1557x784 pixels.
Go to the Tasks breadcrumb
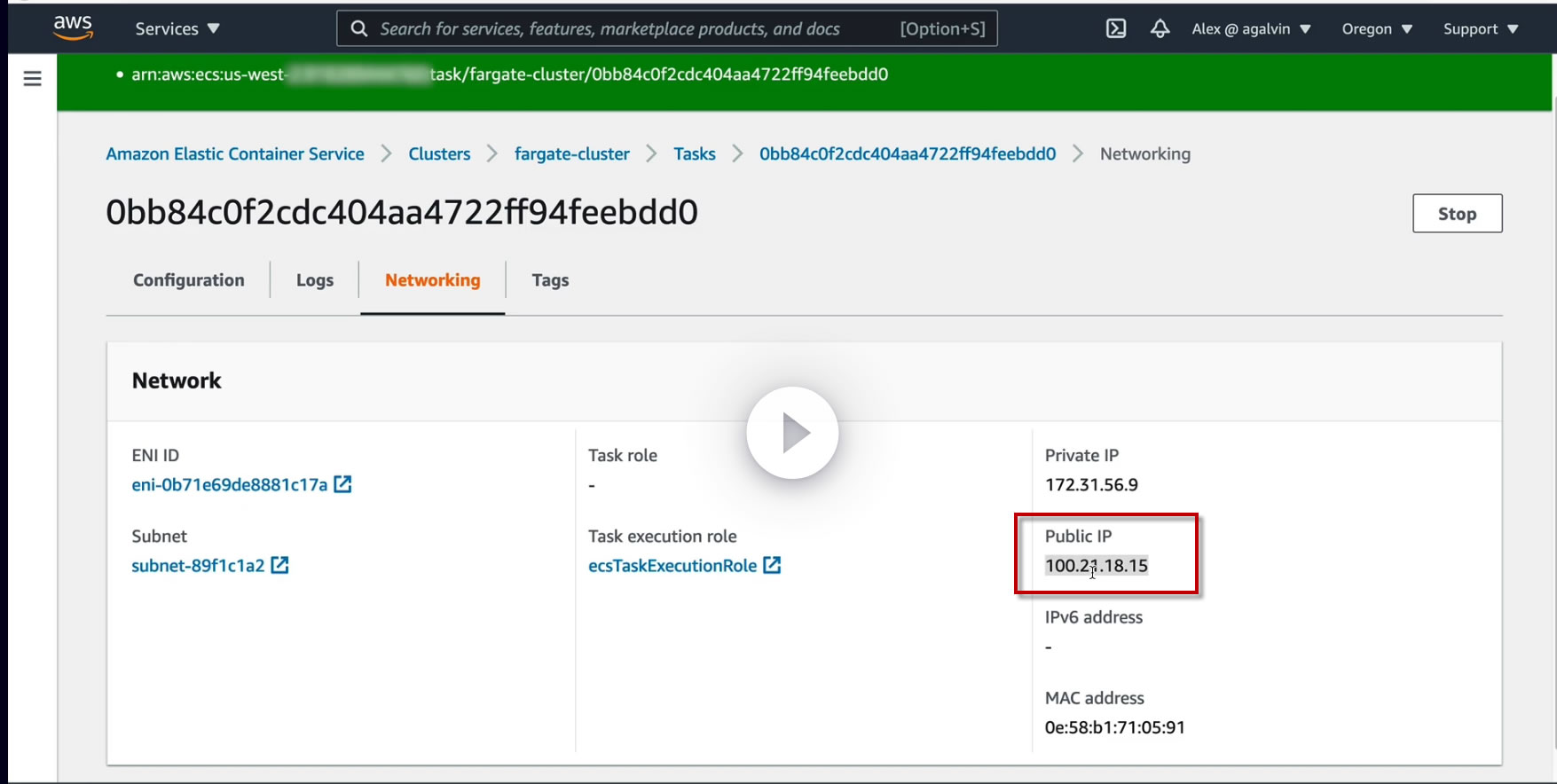(x=695, y=154)
